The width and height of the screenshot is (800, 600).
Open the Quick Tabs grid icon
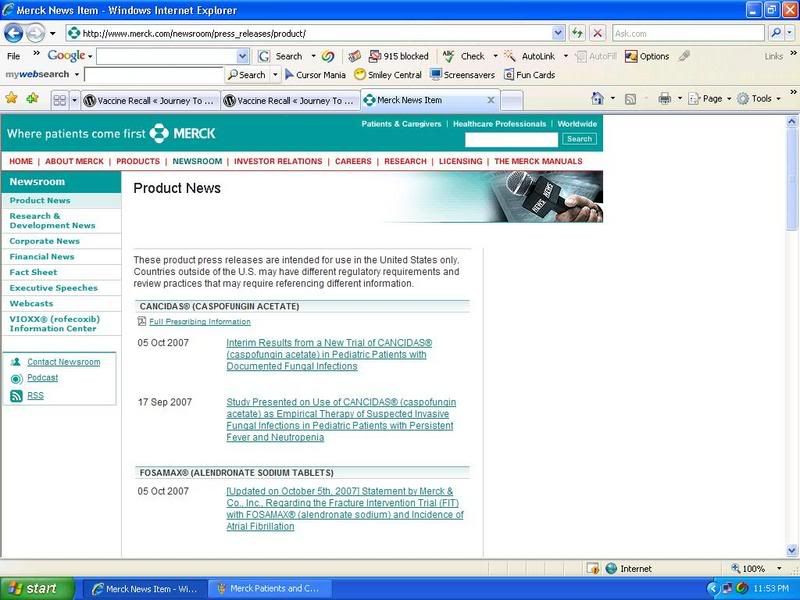click(60, 100)
